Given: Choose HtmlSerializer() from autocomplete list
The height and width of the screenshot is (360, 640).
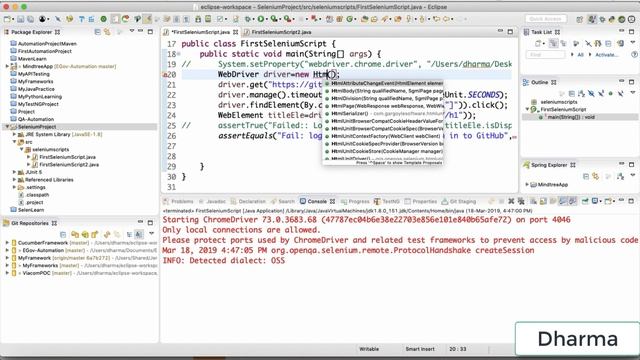Looking at the screenshot, I should point(383,113).
